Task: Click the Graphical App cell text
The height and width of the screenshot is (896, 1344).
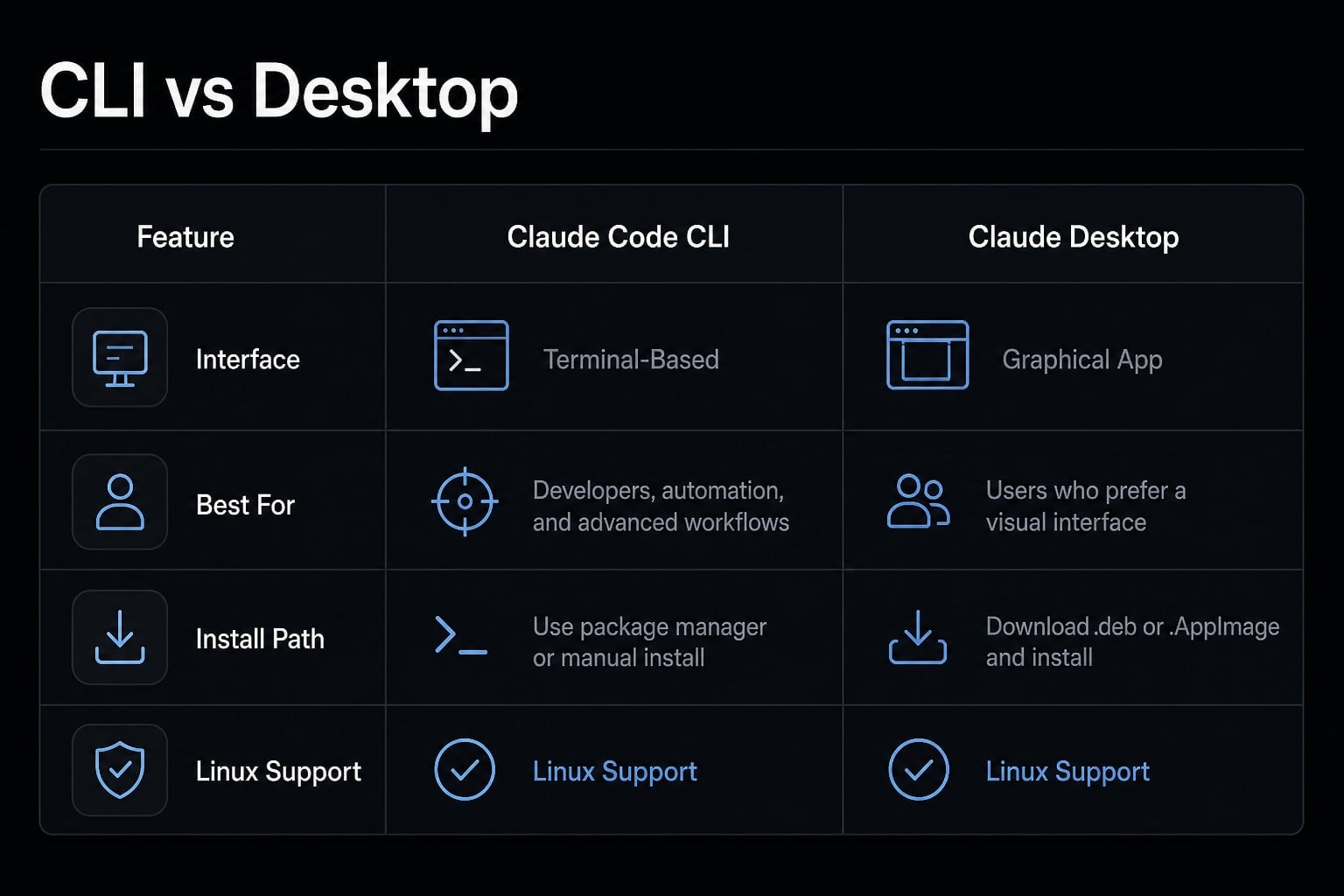Action: (x=1082, y=360)
